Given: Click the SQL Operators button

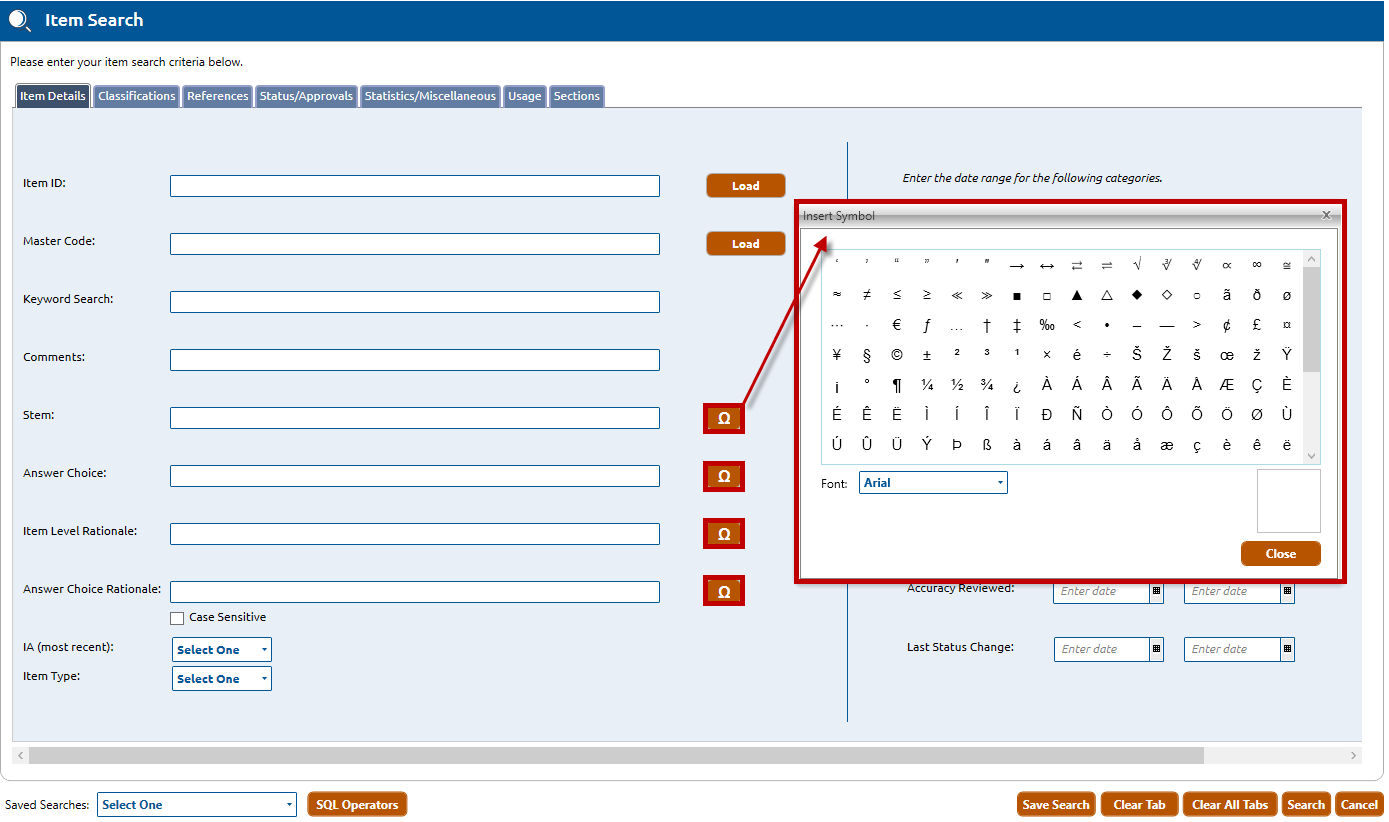Looking at the screenshot, I should coord(357,805).
